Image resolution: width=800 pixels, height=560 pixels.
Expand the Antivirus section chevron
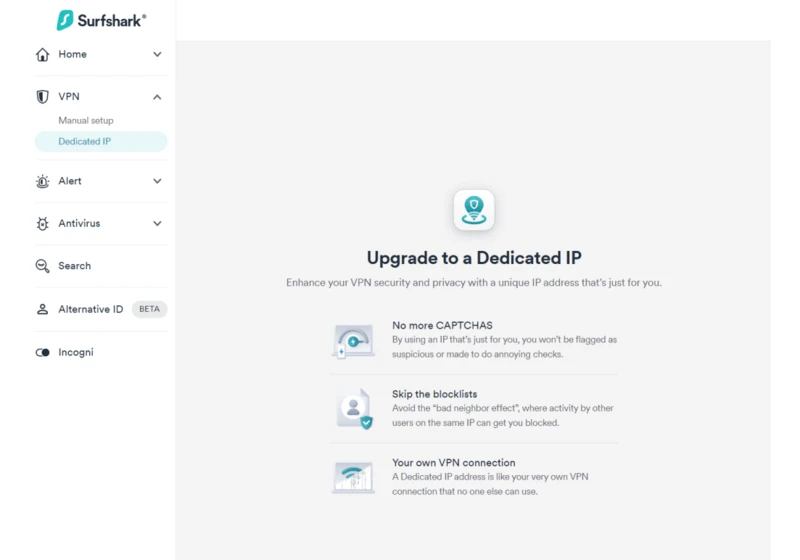click(157, 223)
